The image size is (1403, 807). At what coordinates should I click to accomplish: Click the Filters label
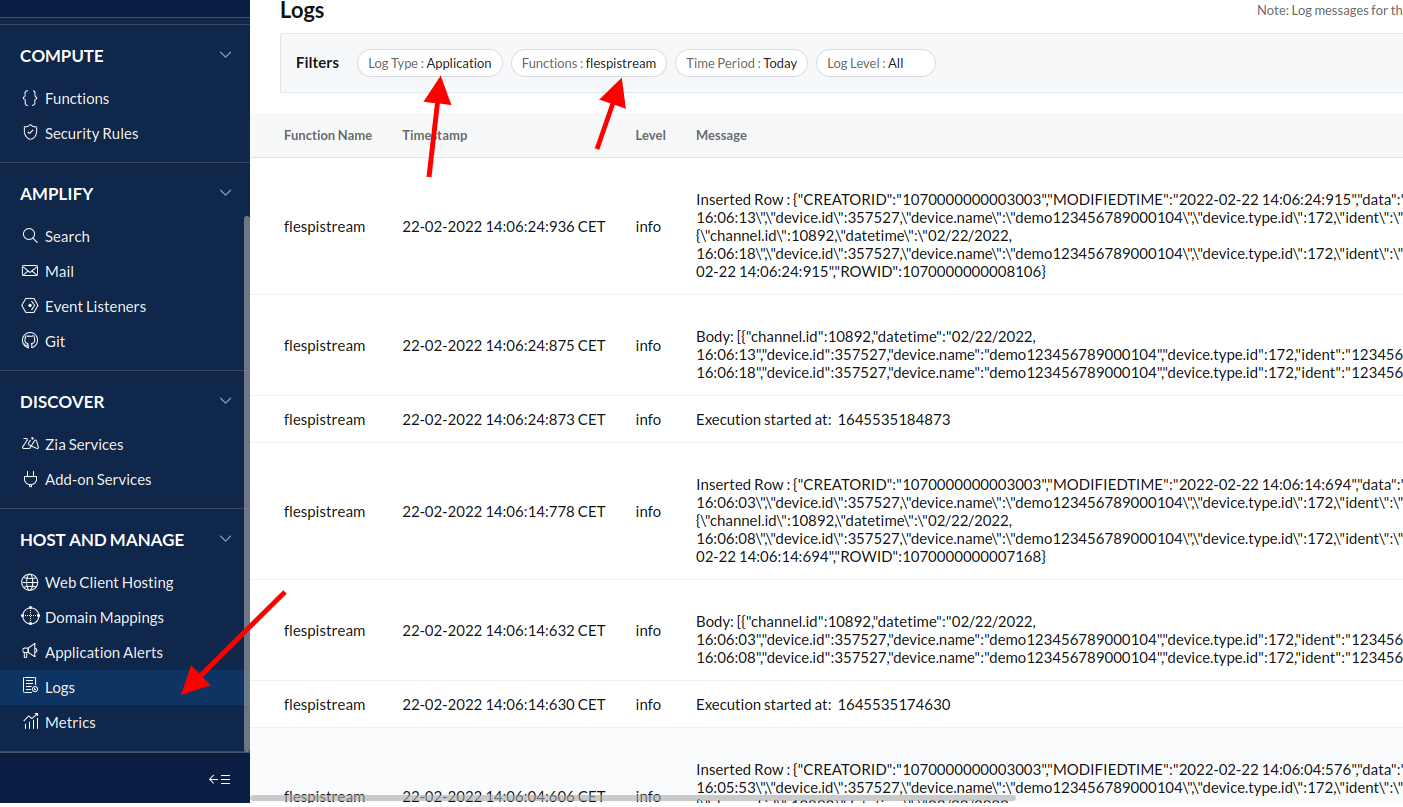318,63
